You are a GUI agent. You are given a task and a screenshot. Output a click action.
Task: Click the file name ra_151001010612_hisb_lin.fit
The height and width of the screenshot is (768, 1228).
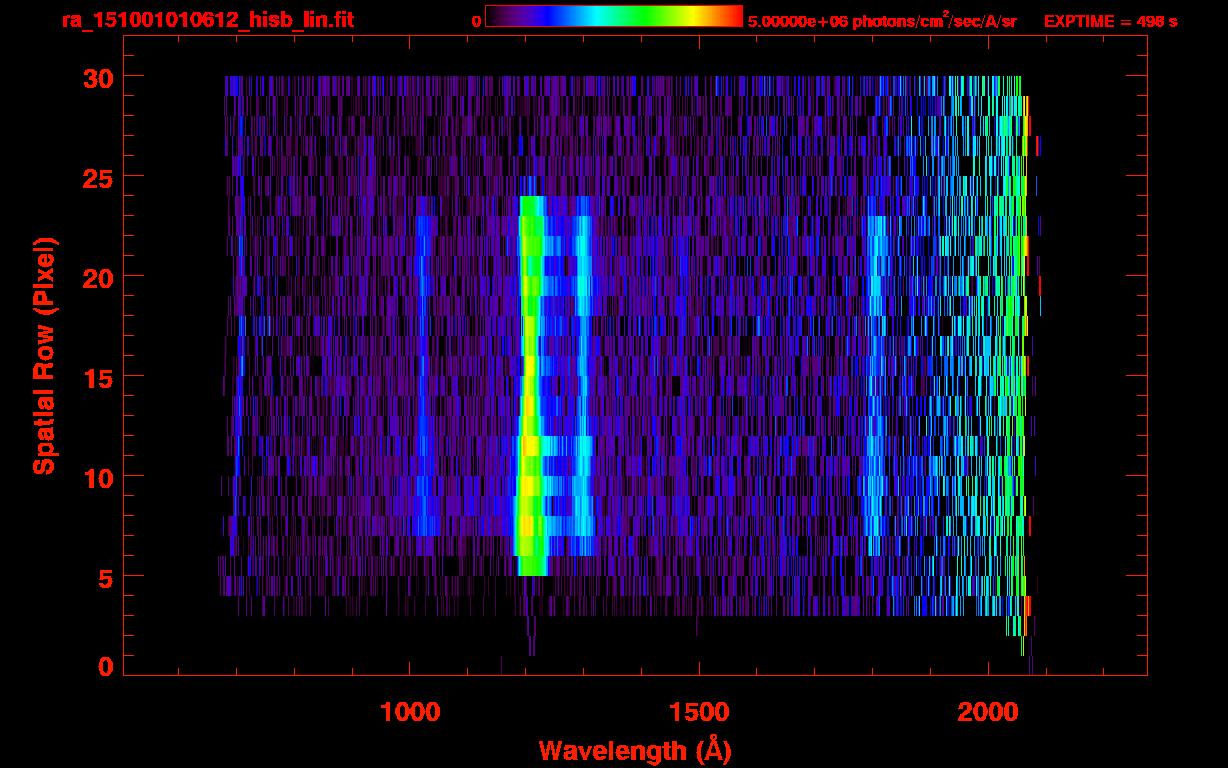pos(207,20)
